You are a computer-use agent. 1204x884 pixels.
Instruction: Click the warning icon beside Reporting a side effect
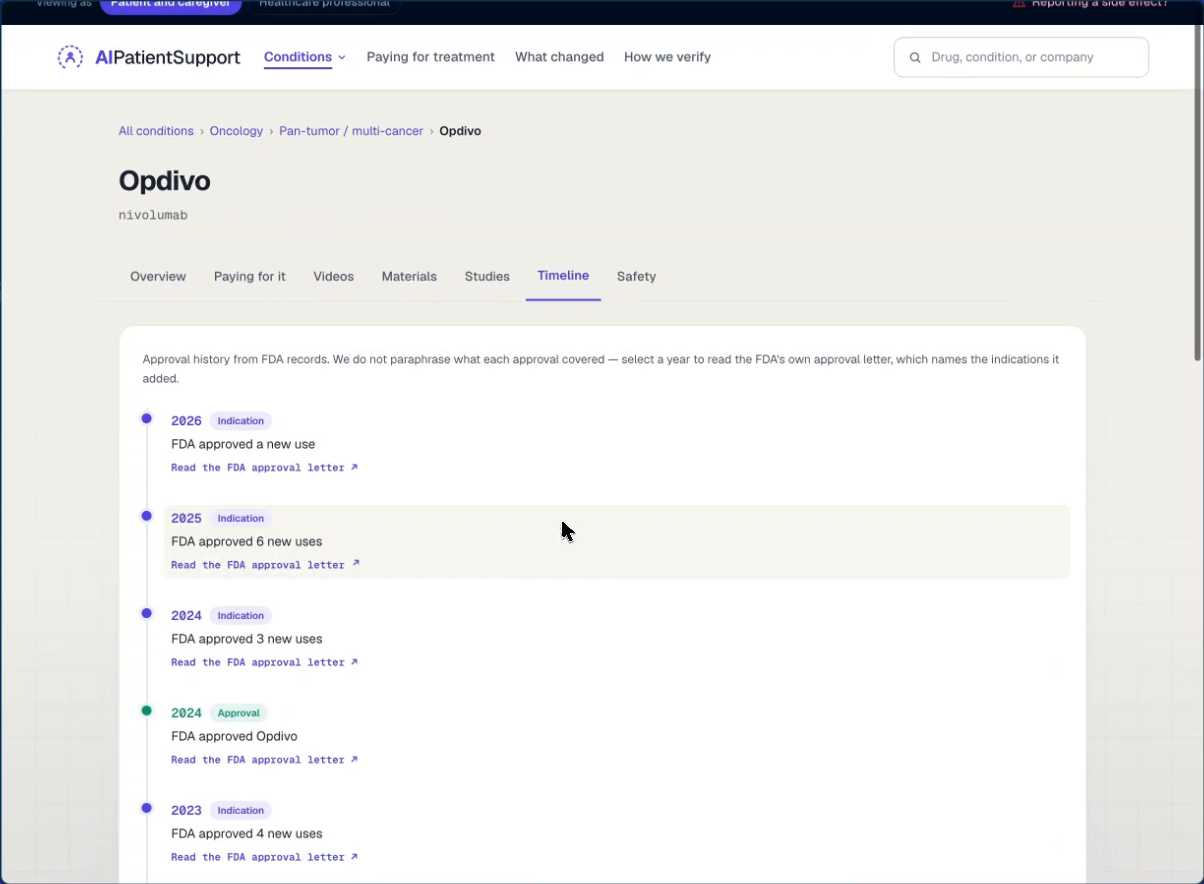[1019, 4]
